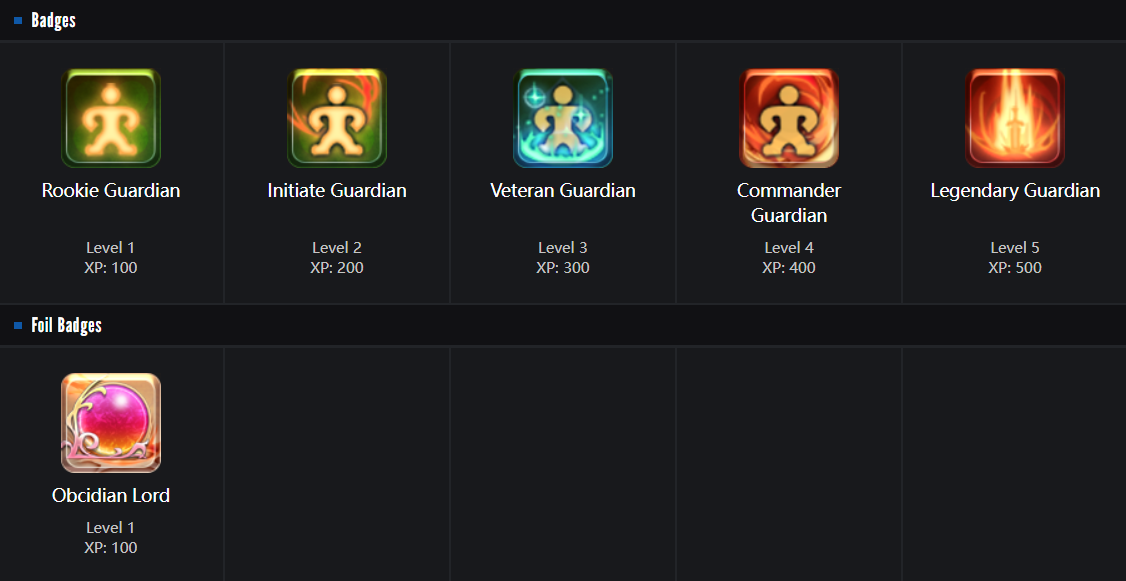Screen dimensions: 1126x581
Task: Select the Badges section header
Action: pos(53,21)
